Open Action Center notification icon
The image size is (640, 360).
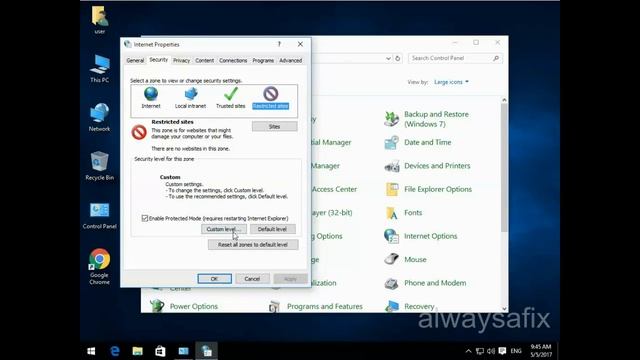point(502,351)
